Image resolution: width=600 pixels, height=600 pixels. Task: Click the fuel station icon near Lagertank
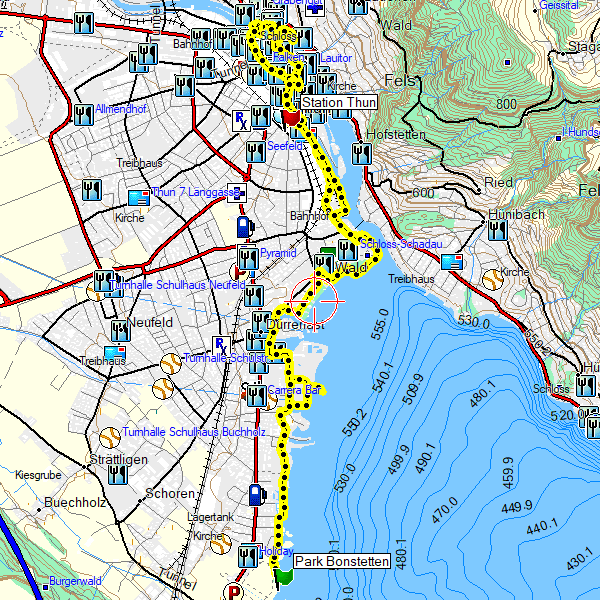pos(257,494)
